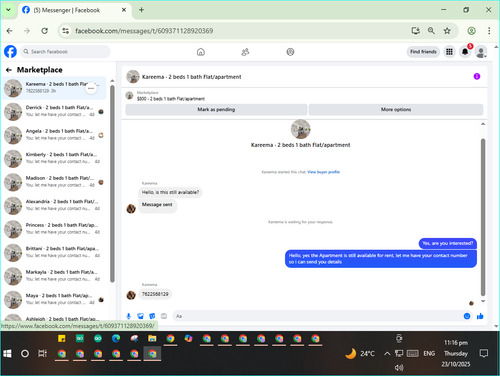Open the Friends icon in top navigation
The image size is (500, 376).
[x=245, y=52]
